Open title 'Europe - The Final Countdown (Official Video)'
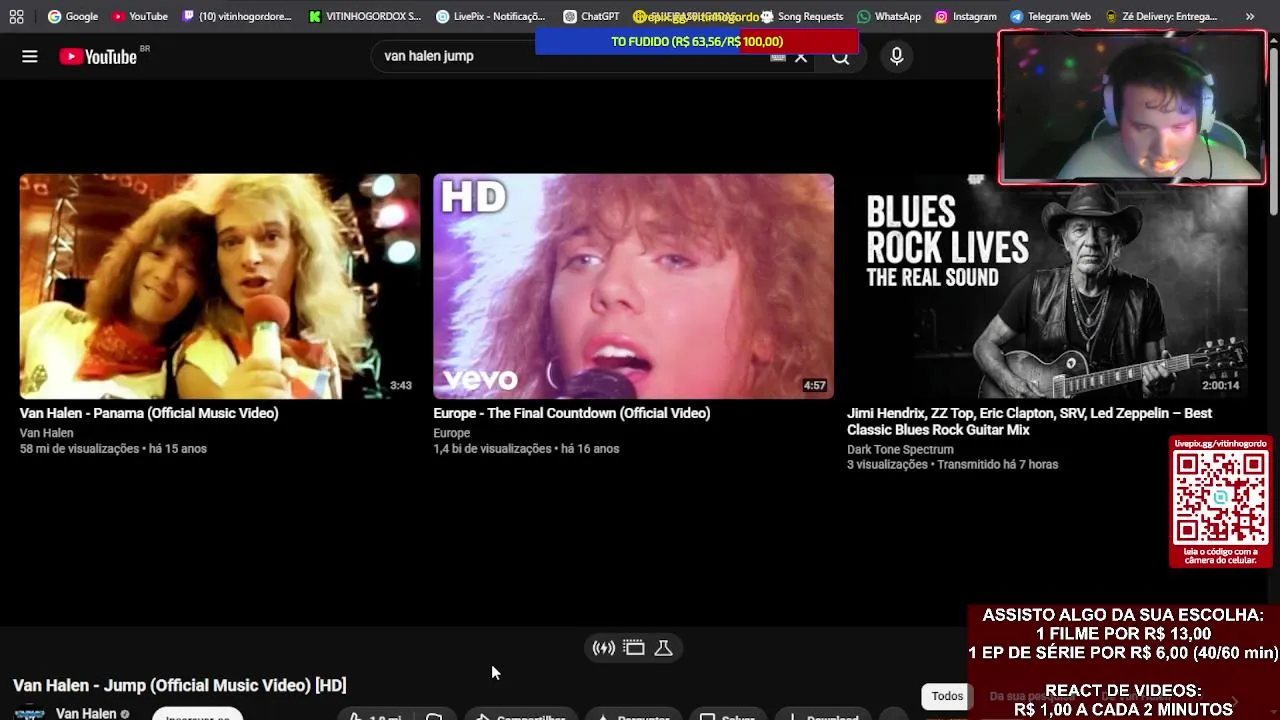This screenshot has height=720, width=1280. point(572,413)
